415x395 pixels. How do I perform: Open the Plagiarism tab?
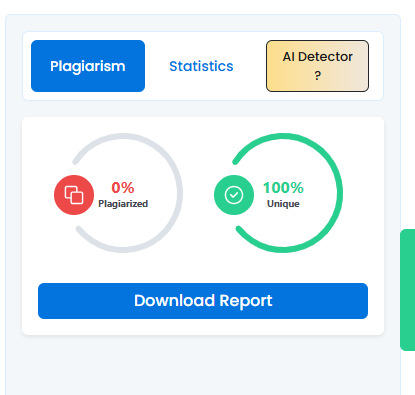pyautogui.click(x=88, y=66)
